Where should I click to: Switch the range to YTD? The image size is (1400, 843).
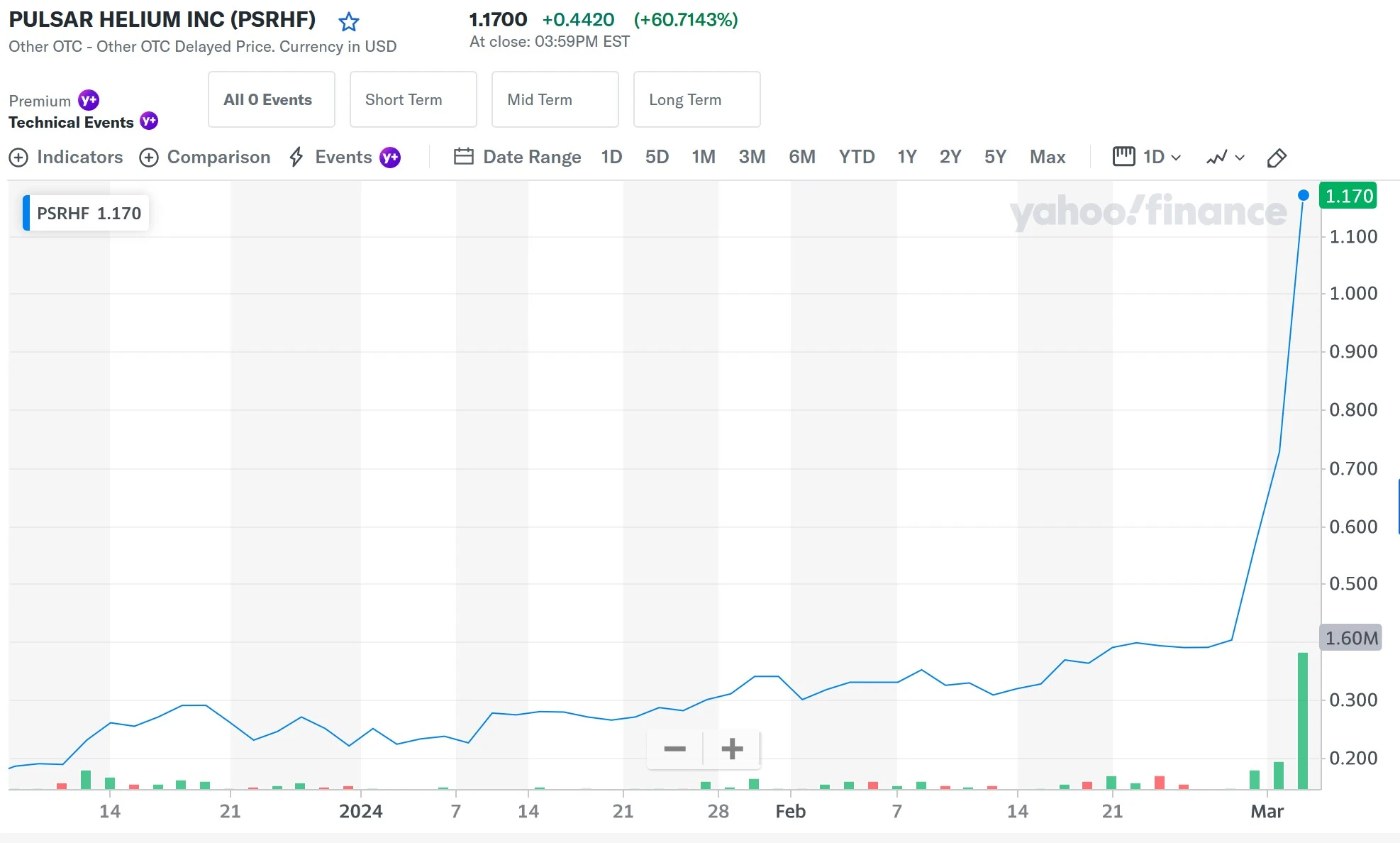[856, 157]
